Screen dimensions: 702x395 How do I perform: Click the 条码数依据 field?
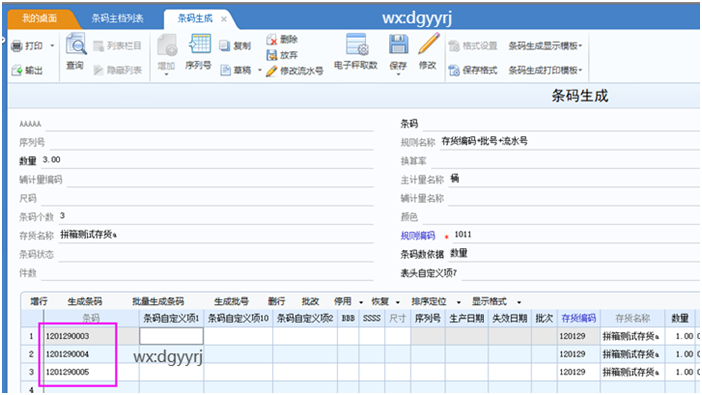574,254
